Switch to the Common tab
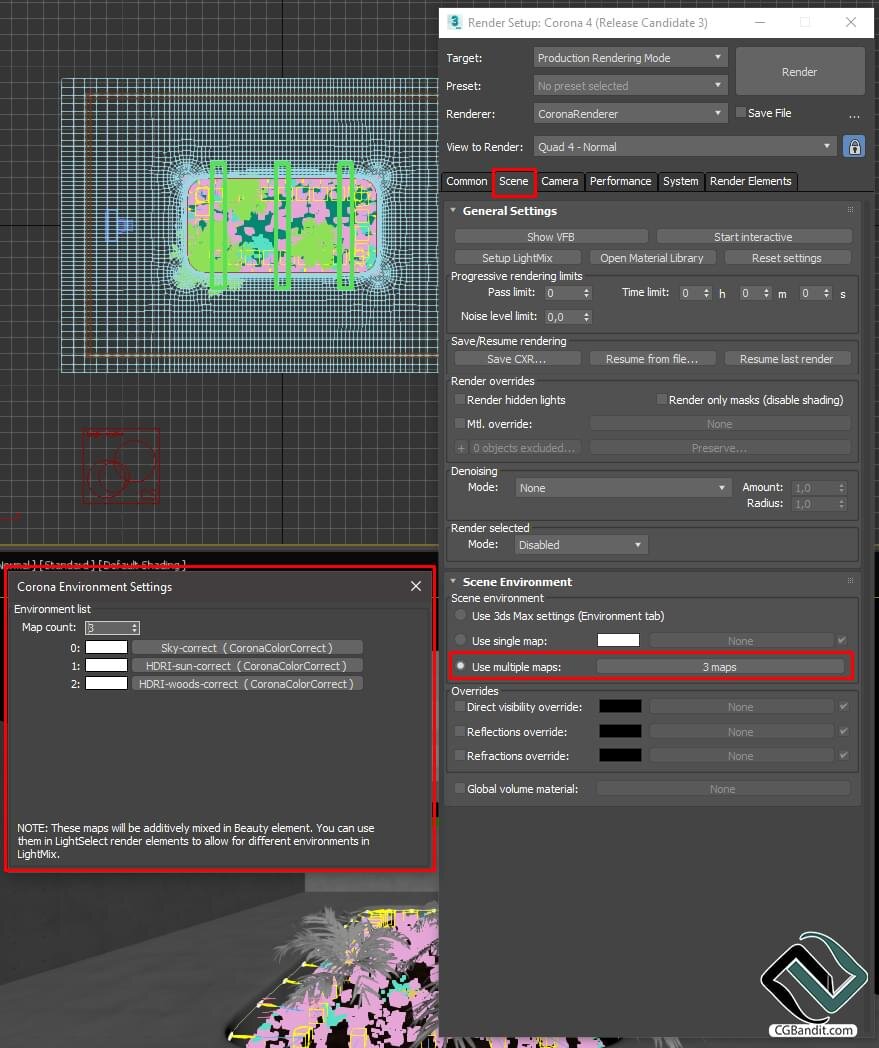Viewport: 879px width, 1048px height. point(467,181)
